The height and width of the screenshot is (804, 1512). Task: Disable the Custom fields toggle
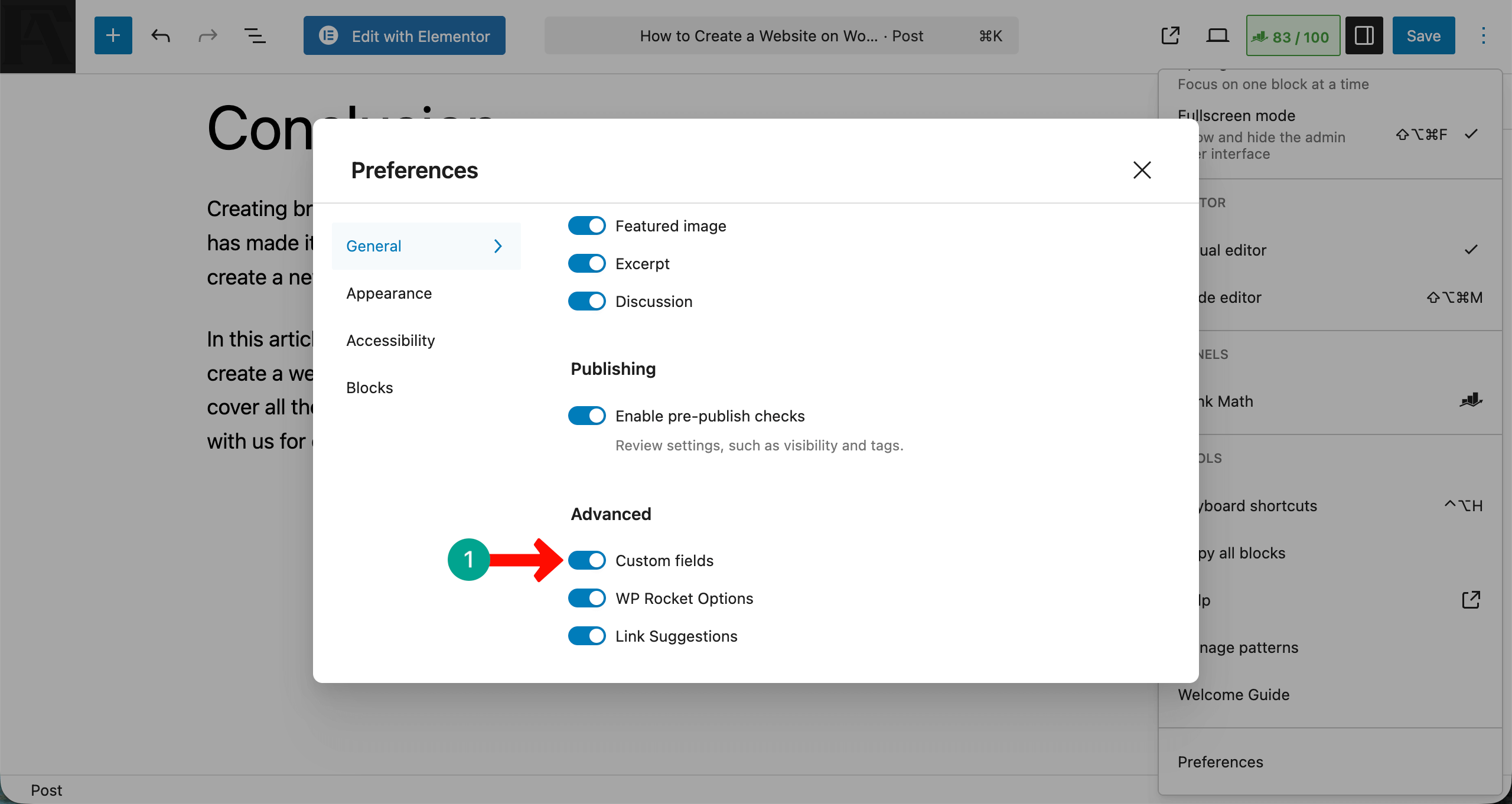[586, 560]
